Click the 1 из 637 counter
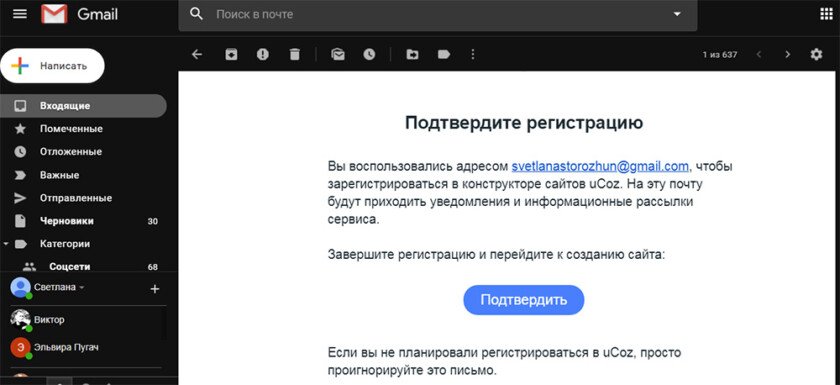Image resolution: width=840 pixels, height=385 pixels. point(719,55)
